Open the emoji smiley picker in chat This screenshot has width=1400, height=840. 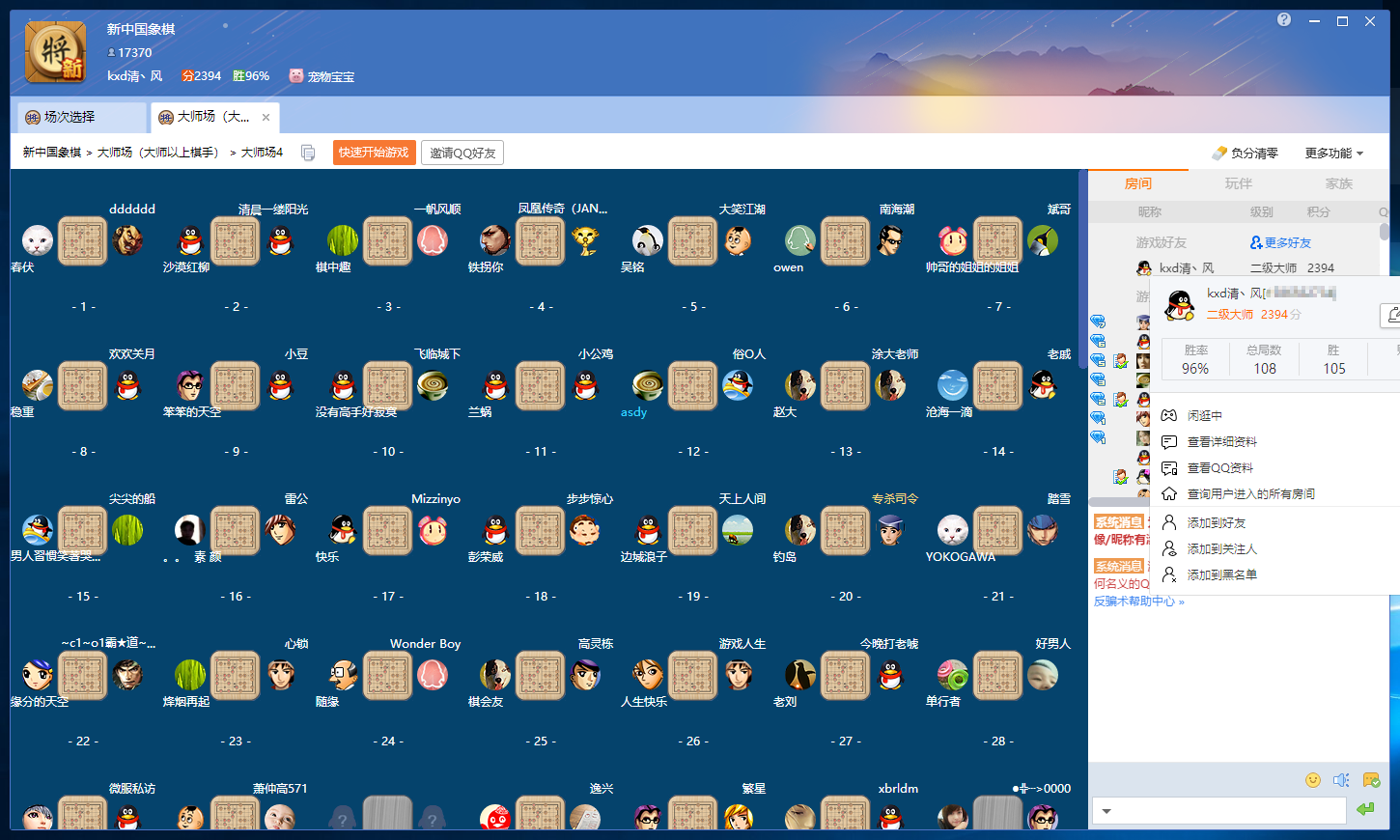click(1313, 780)
